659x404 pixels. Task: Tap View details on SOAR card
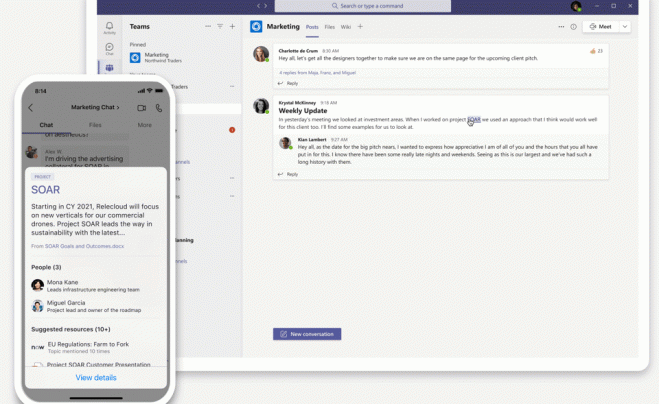tap(96, 378)
